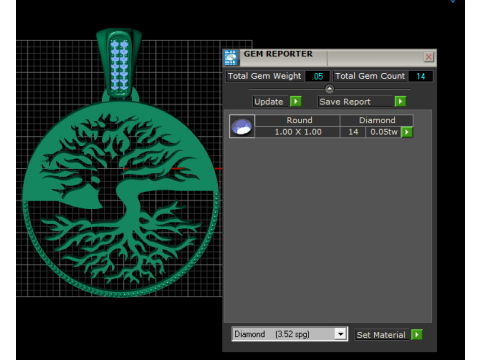Click the 1.00 X 1.00 size cell
Image resolution: width=480 pixels, height=360 pixels.
(x=298, y=132)
